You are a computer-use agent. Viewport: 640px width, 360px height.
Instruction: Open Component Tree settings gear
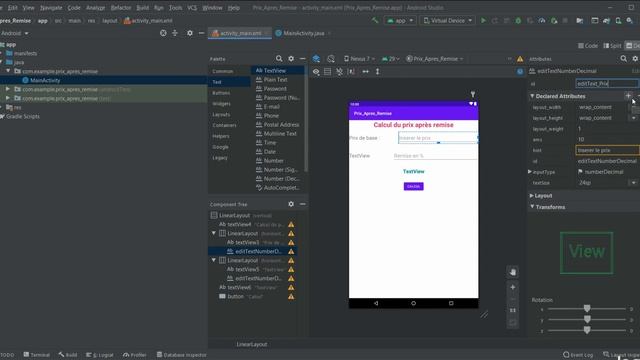tap(291, 204)
